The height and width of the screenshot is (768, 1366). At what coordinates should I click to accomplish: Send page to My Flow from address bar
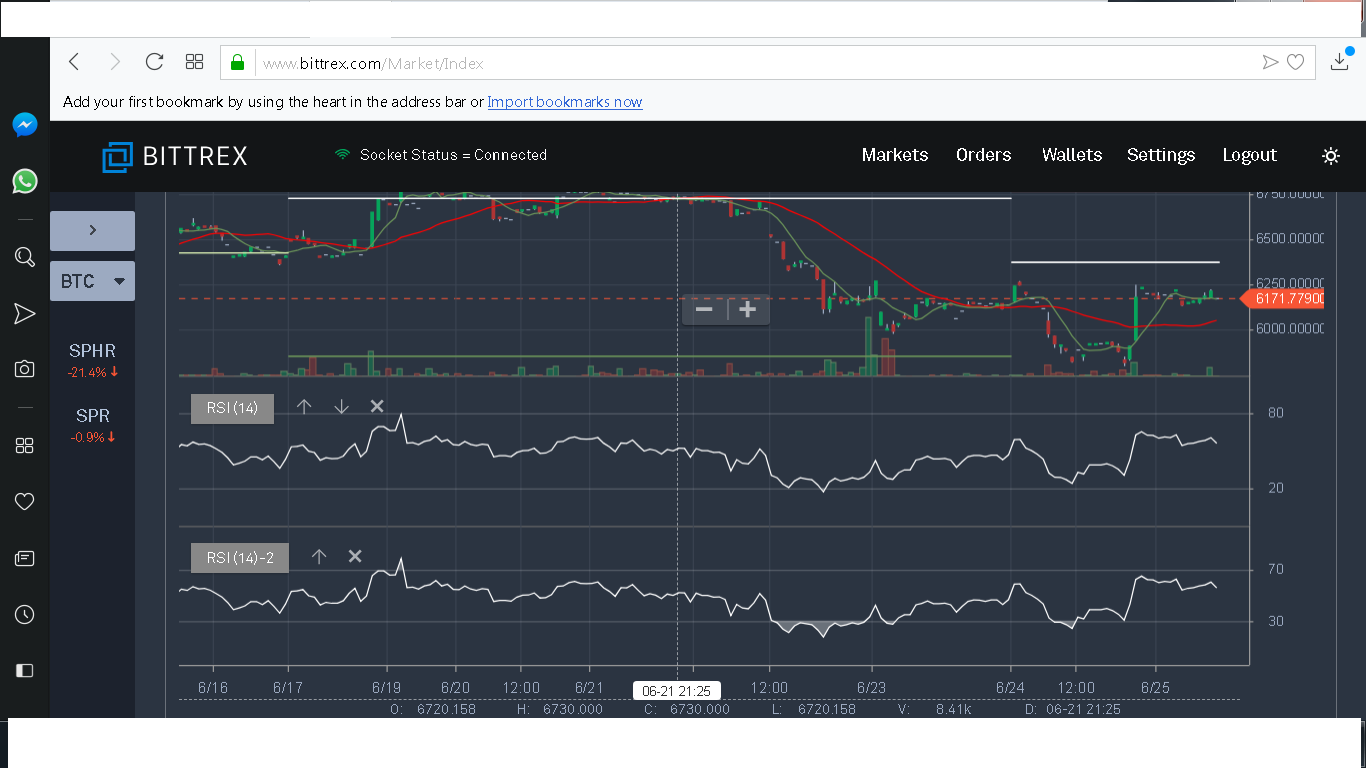[1270, 62]
